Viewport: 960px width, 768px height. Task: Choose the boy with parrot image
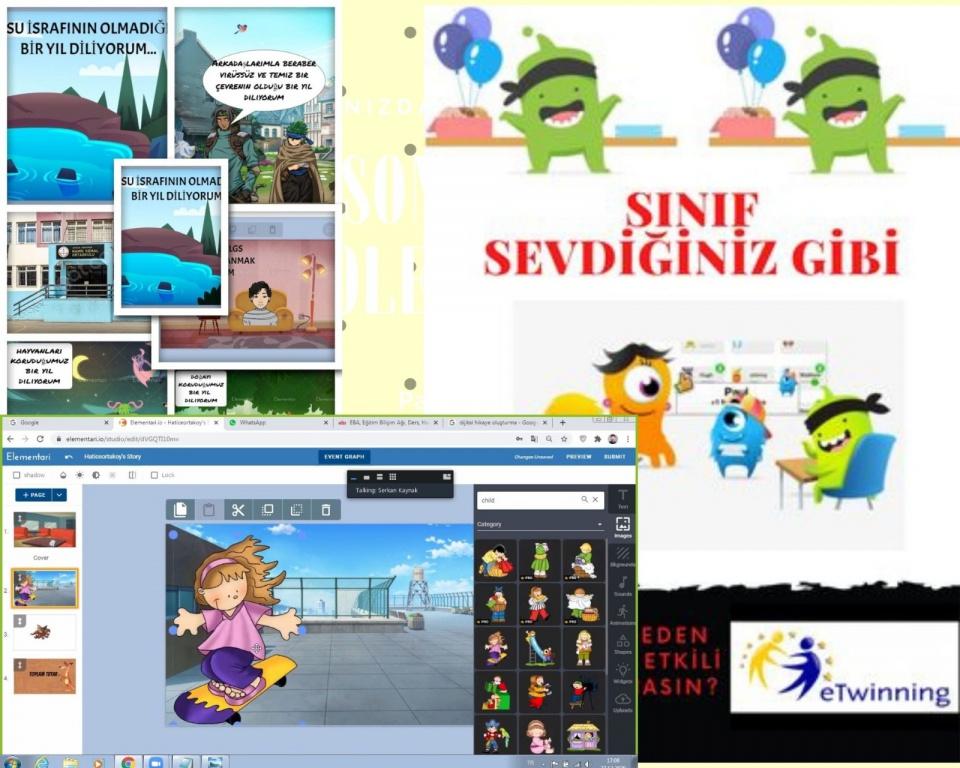click(496, 736)
